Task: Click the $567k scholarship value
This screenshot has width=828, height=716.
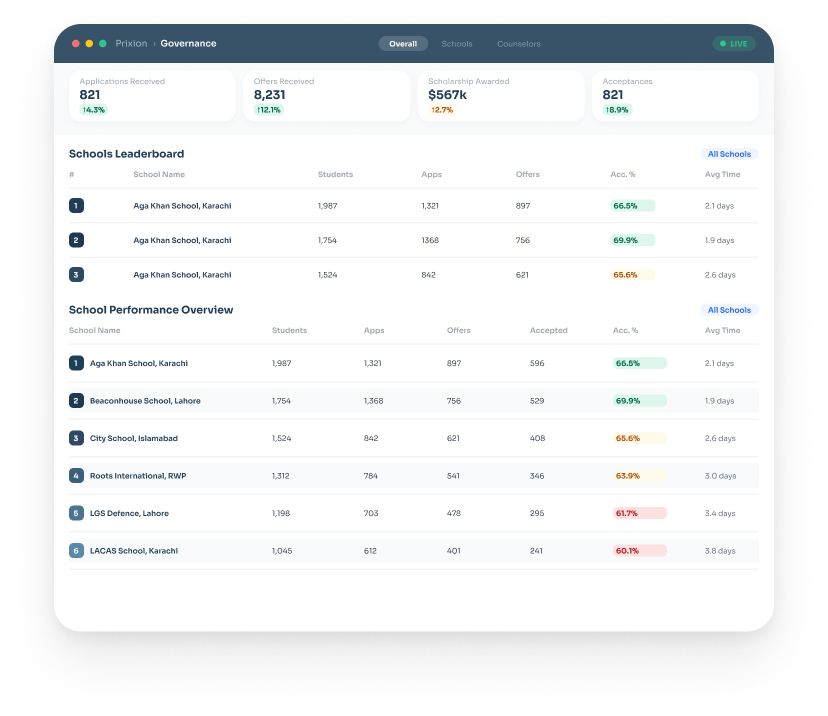Action: coord(447,95)
